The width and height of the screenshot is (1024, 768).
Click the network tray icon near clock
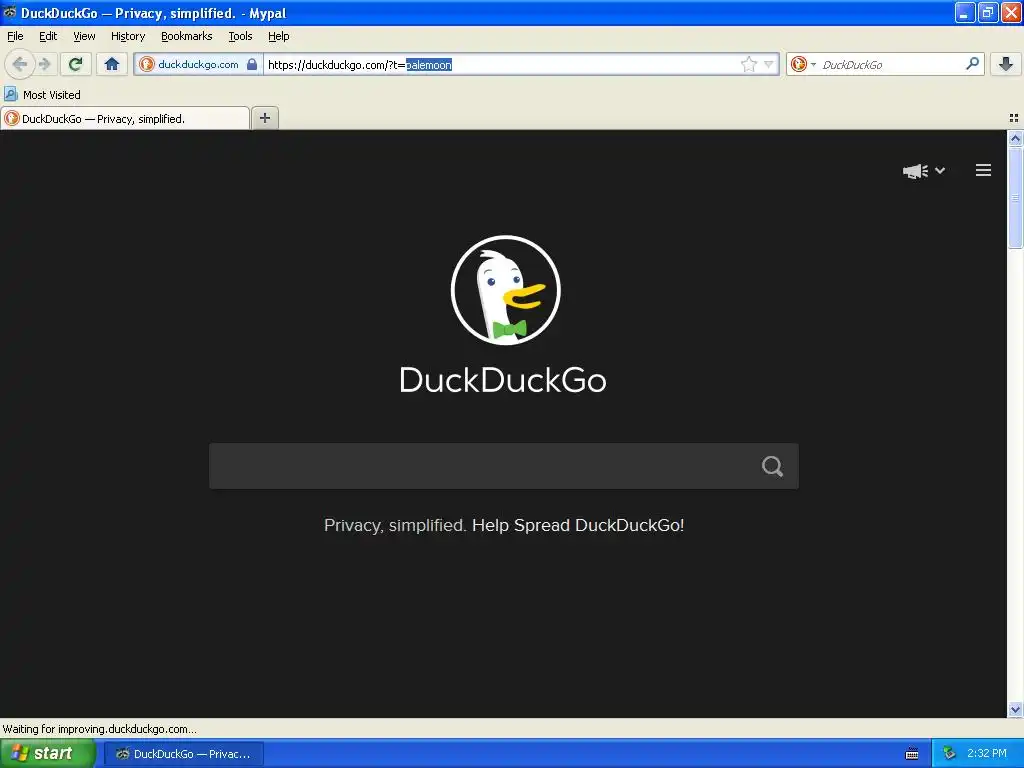tap(949, 754)
